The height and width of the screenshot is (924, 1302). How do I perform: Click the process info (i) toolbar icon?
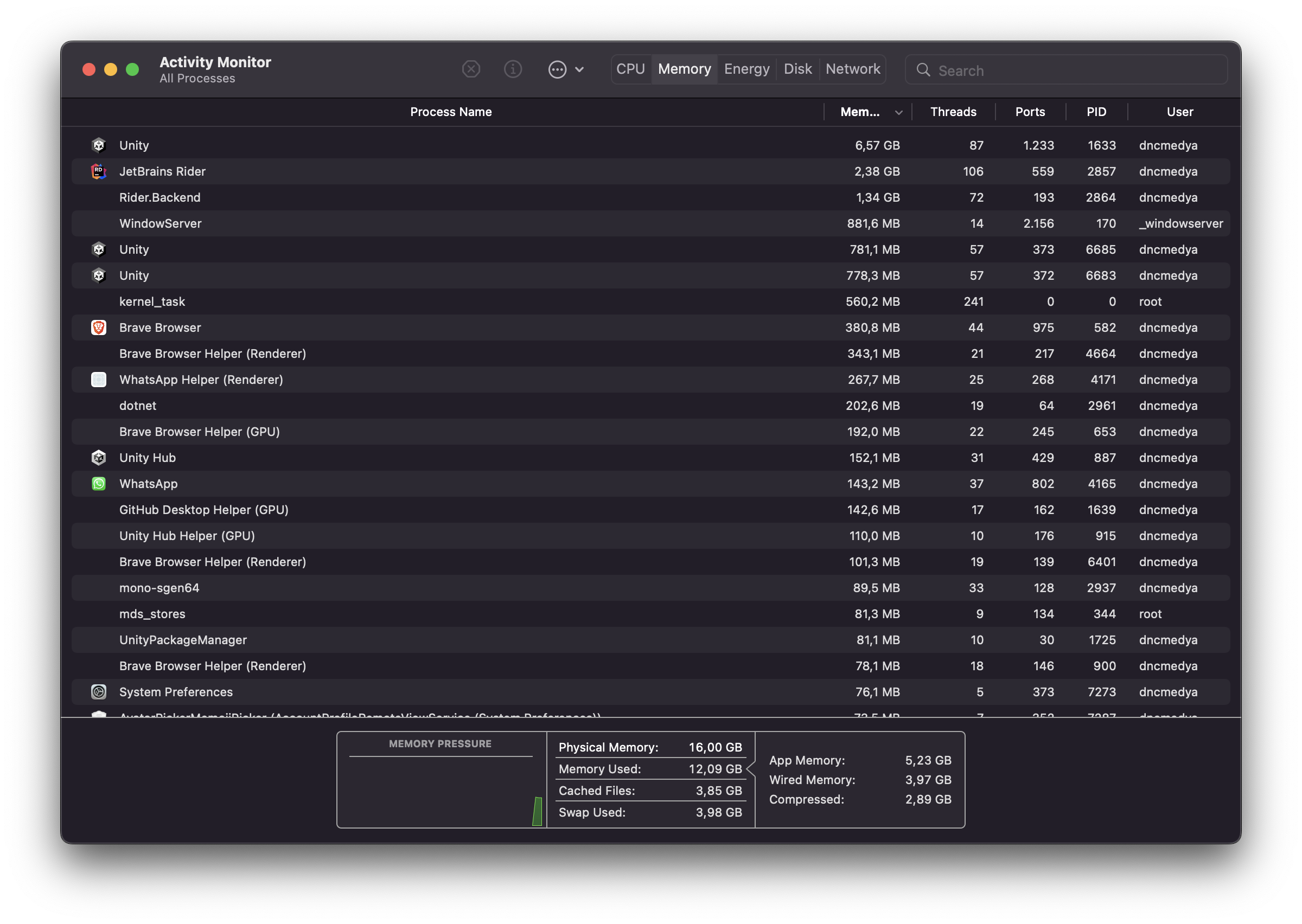513,69
